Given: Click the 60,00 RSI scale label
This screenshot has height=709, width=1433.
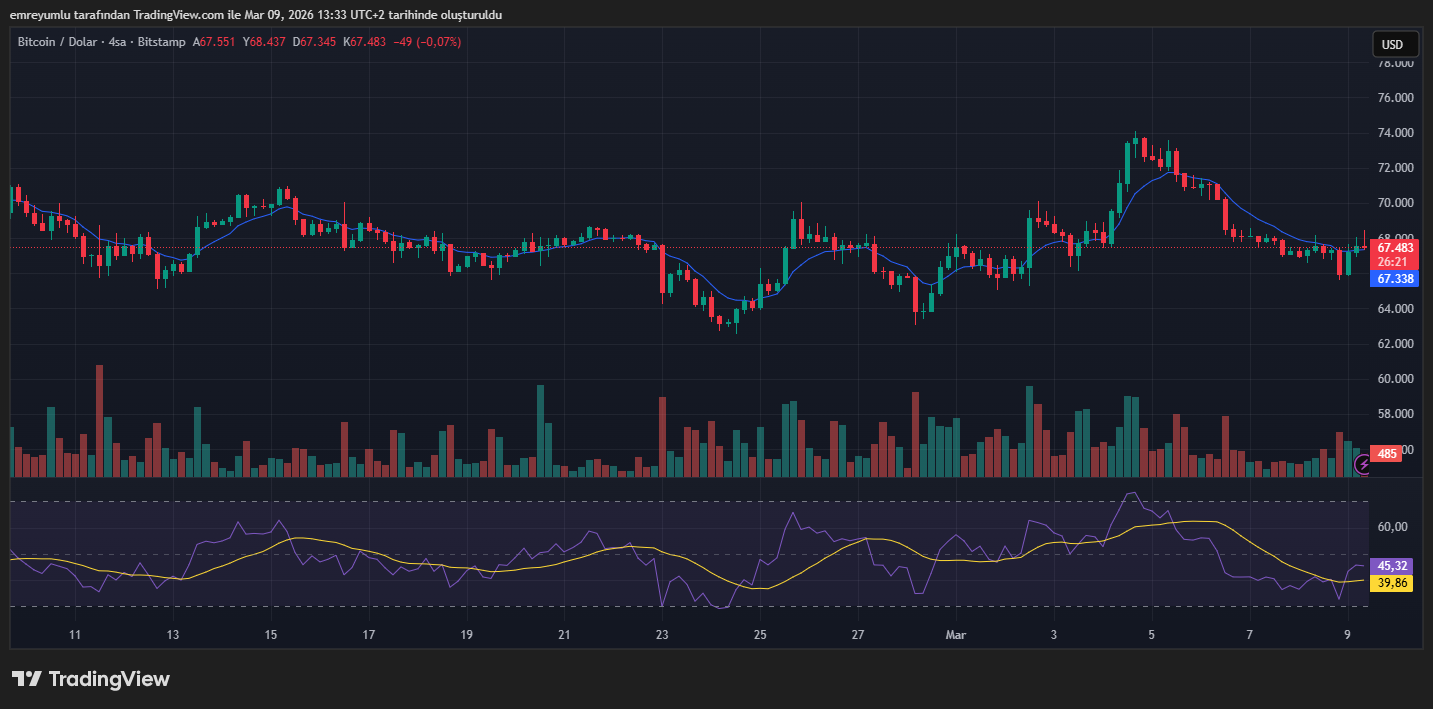Looking at the screenshot, I should click(x=1393, y=527).
